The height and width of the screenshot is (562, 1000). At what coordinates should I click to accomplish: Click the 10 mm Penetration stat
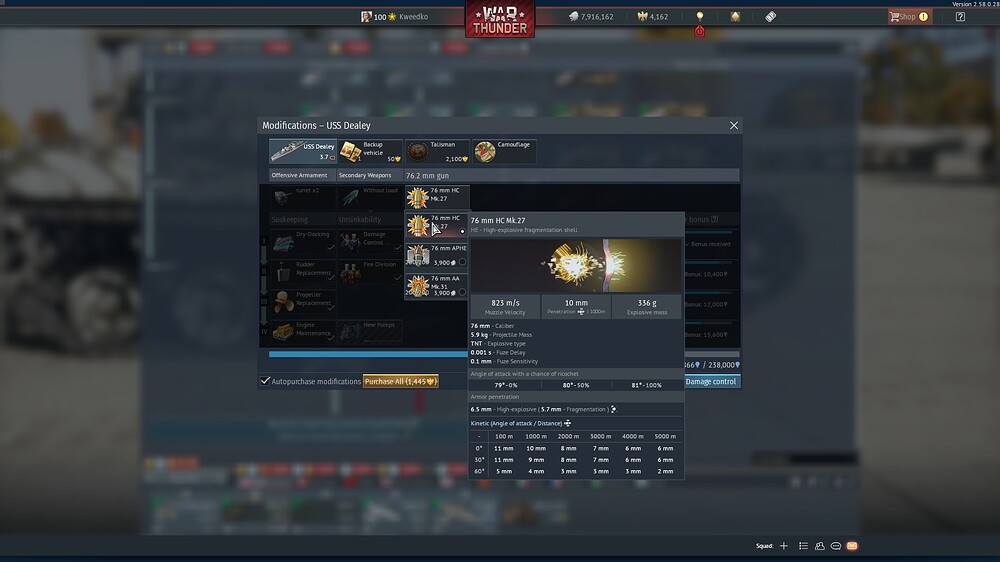(576, 307)
